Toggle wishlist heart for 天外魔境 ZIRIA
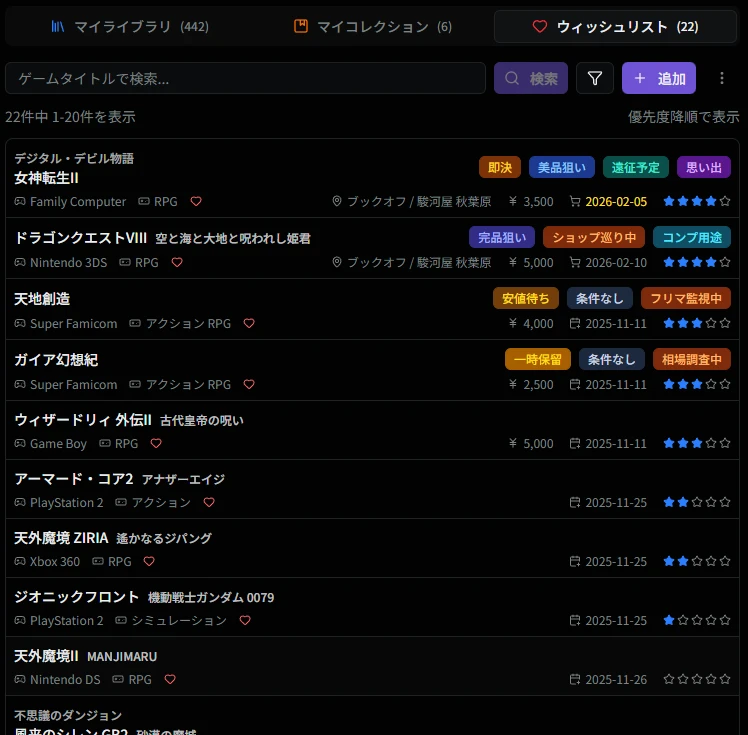The image size is (748, 735). click(x=149, y=561)
